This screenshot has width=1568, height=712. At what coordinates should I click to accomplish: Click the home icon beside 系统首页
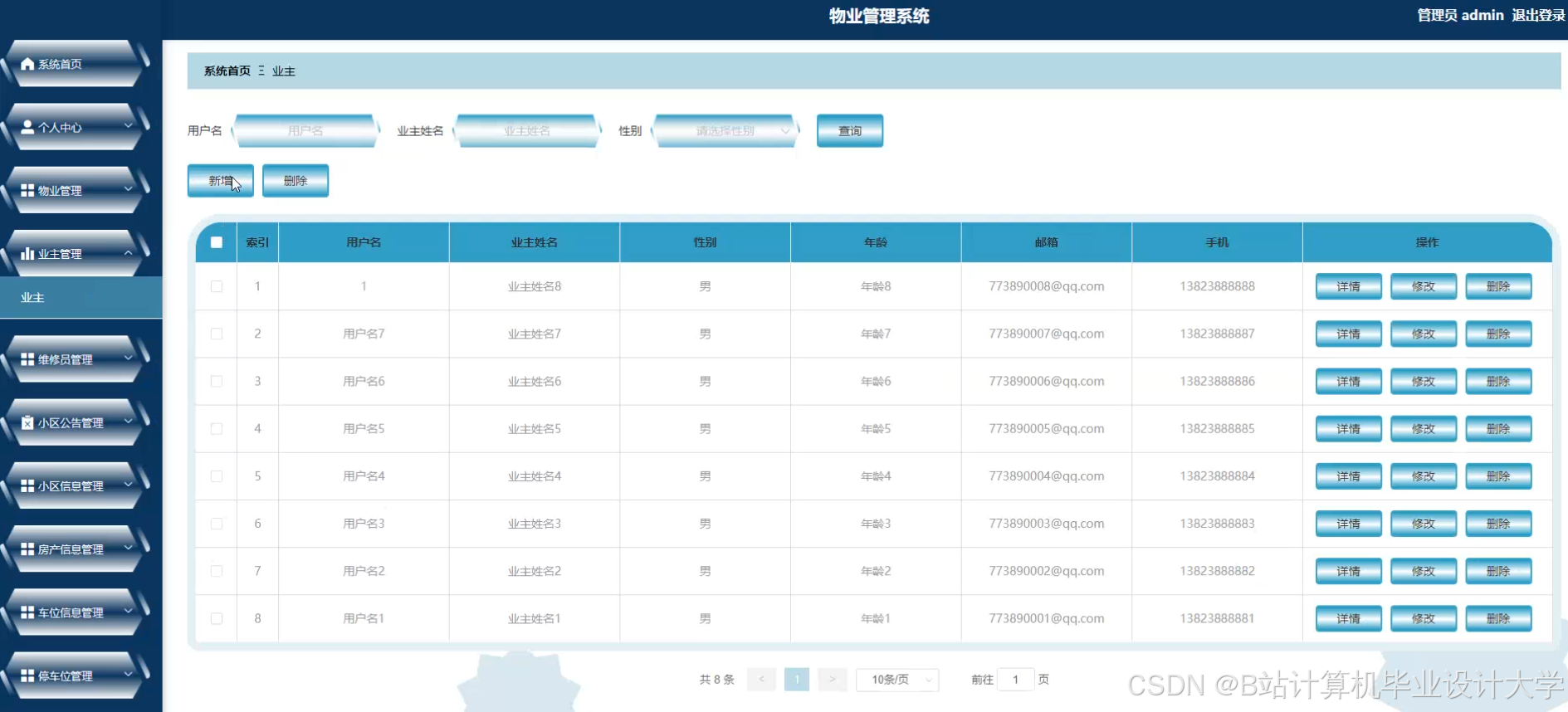pos(27,64)
